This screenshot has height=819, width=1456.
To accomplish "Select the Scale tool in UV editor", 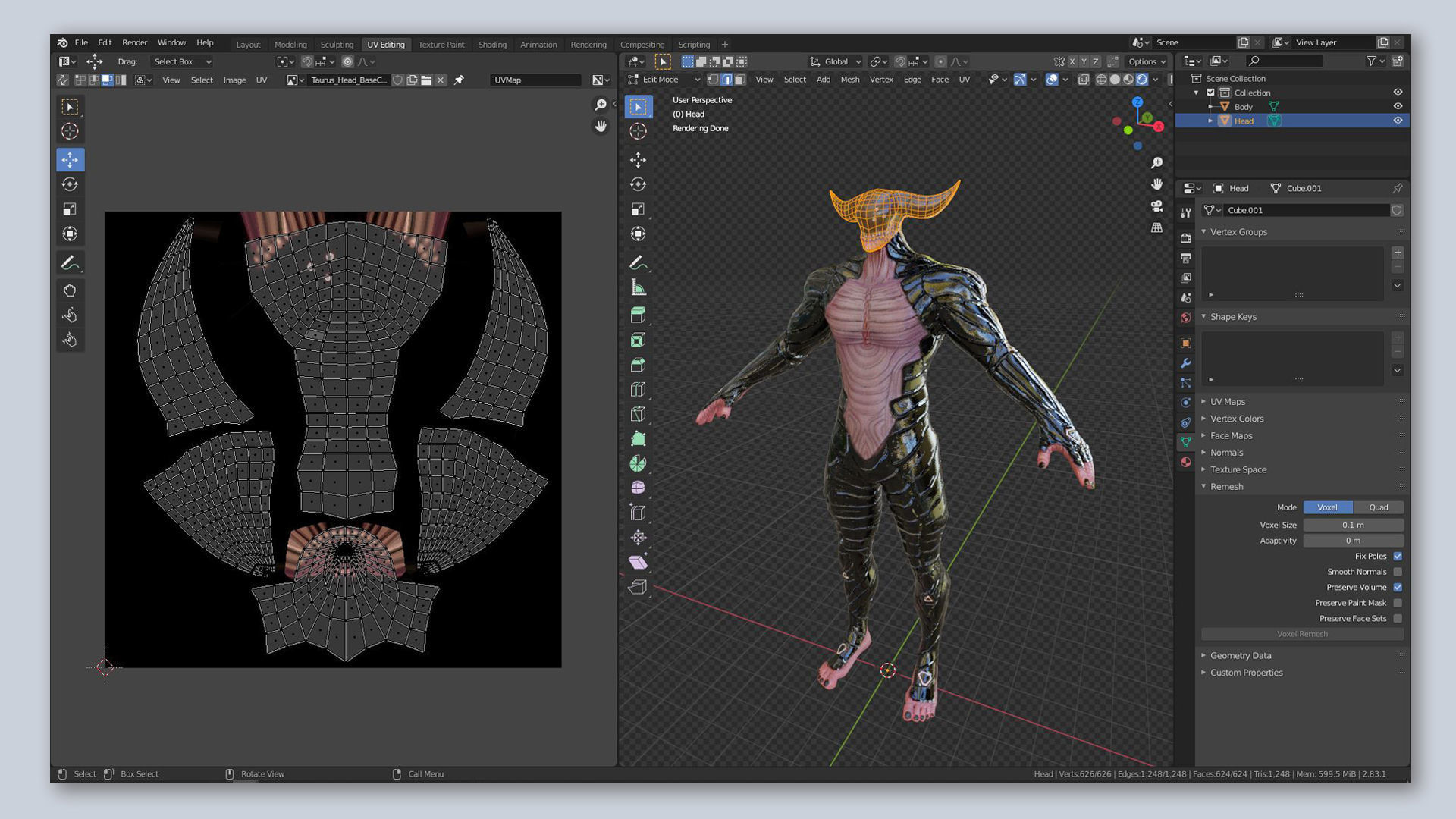I will (x=70, y=209).
